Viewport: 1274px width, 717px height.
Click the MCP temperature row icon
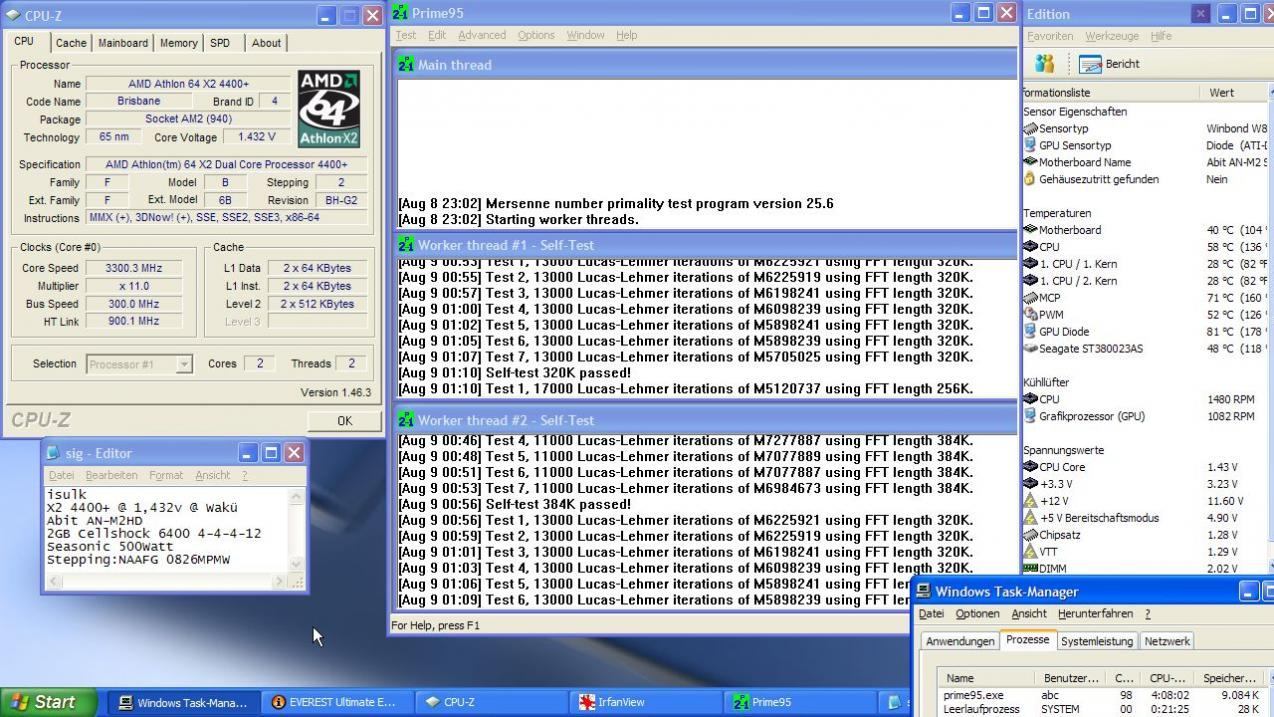coord(1030,298)
